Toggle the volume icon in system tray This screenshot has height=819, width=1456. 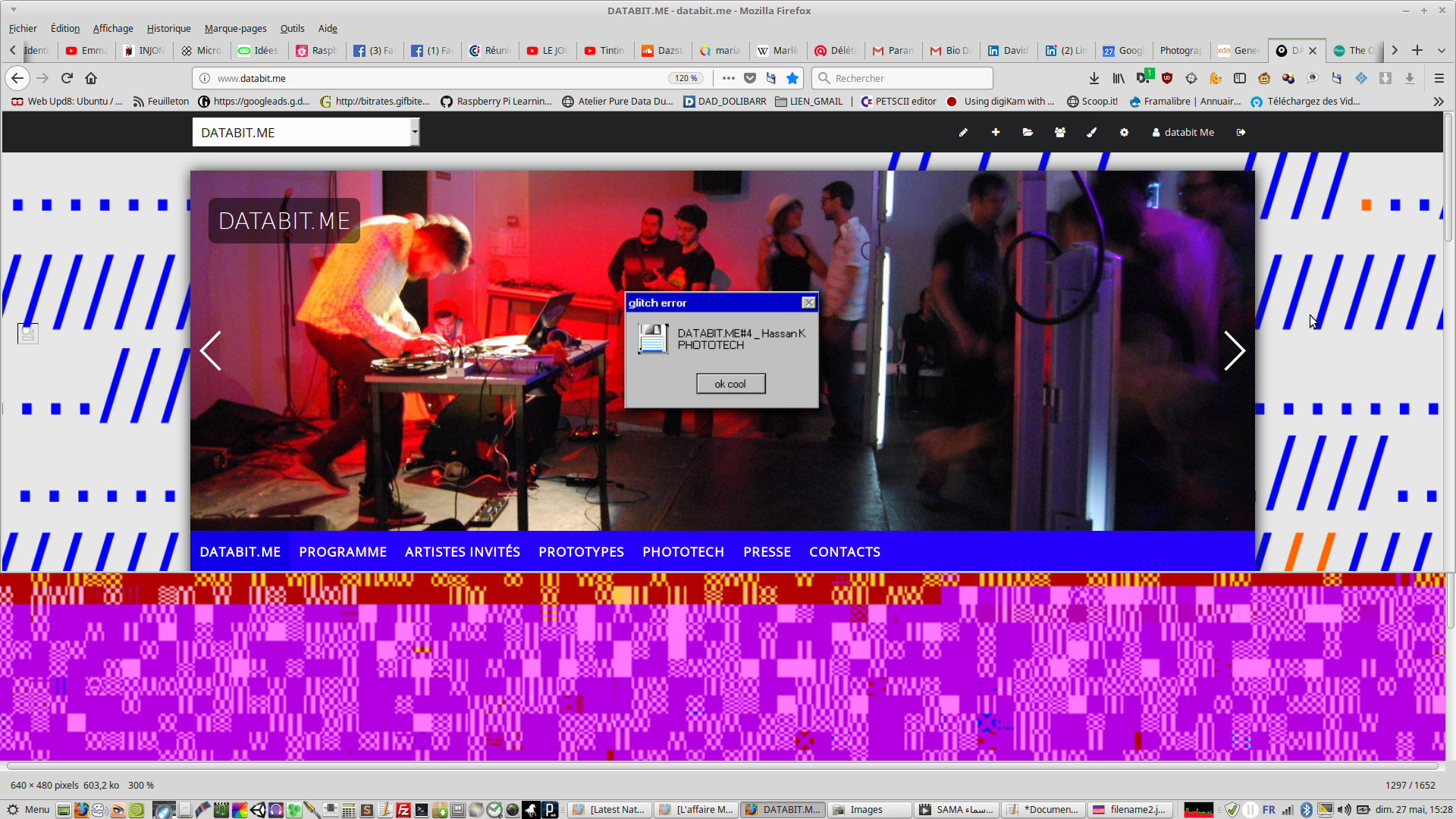[1344, 809]
